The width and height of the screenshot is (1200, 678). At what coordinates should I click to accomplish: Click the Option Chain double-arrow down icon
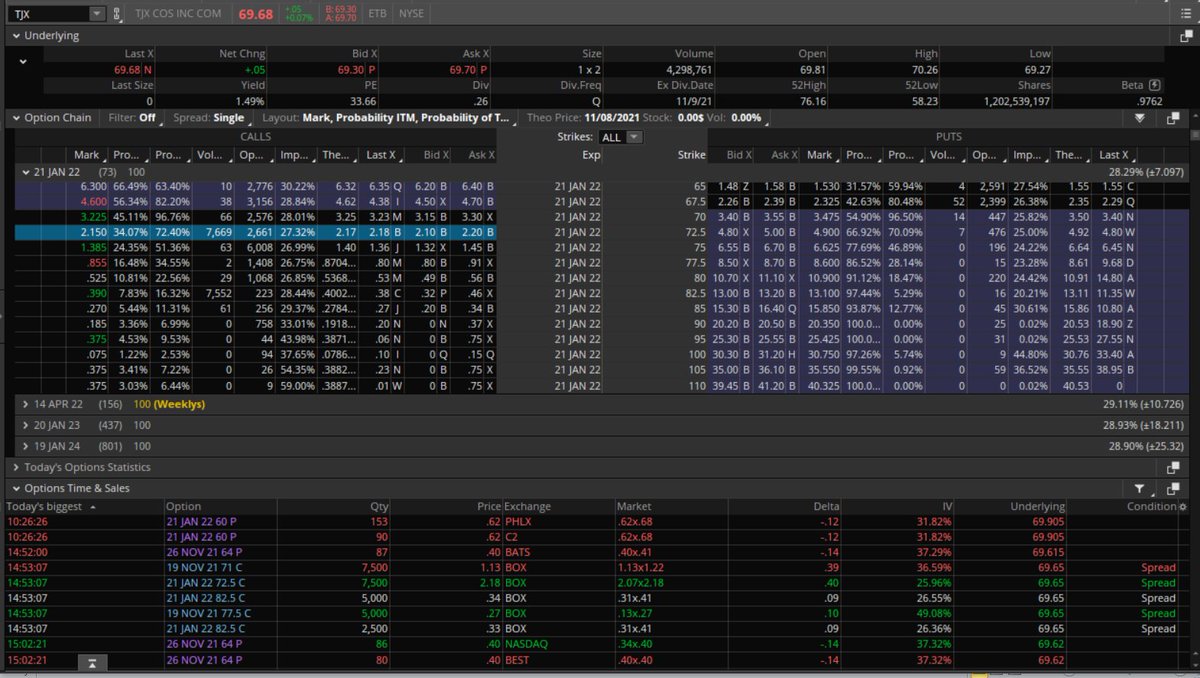[1140, 117]
